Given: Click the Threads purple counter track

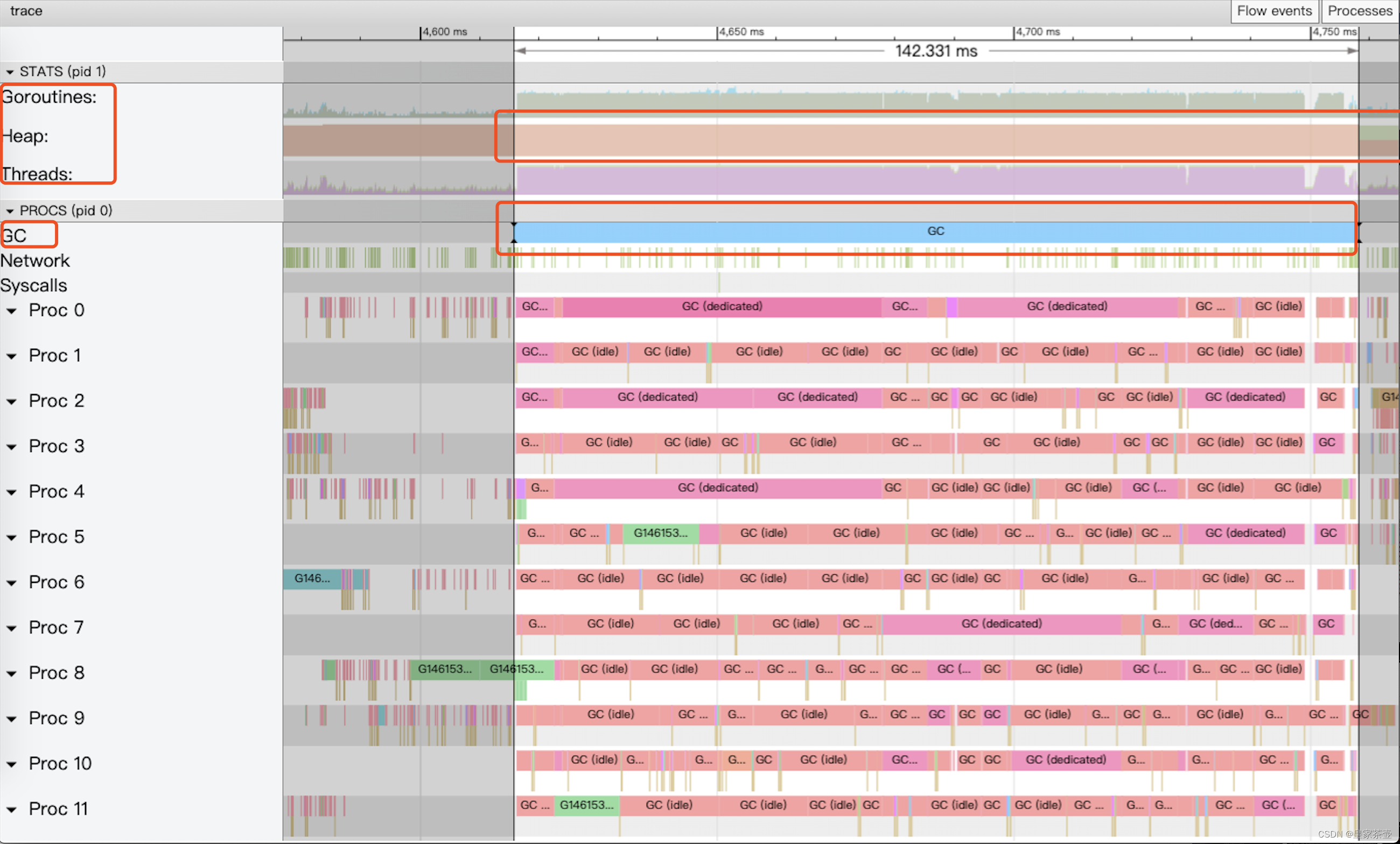Looking at the screenshot, I should [852, 181].
